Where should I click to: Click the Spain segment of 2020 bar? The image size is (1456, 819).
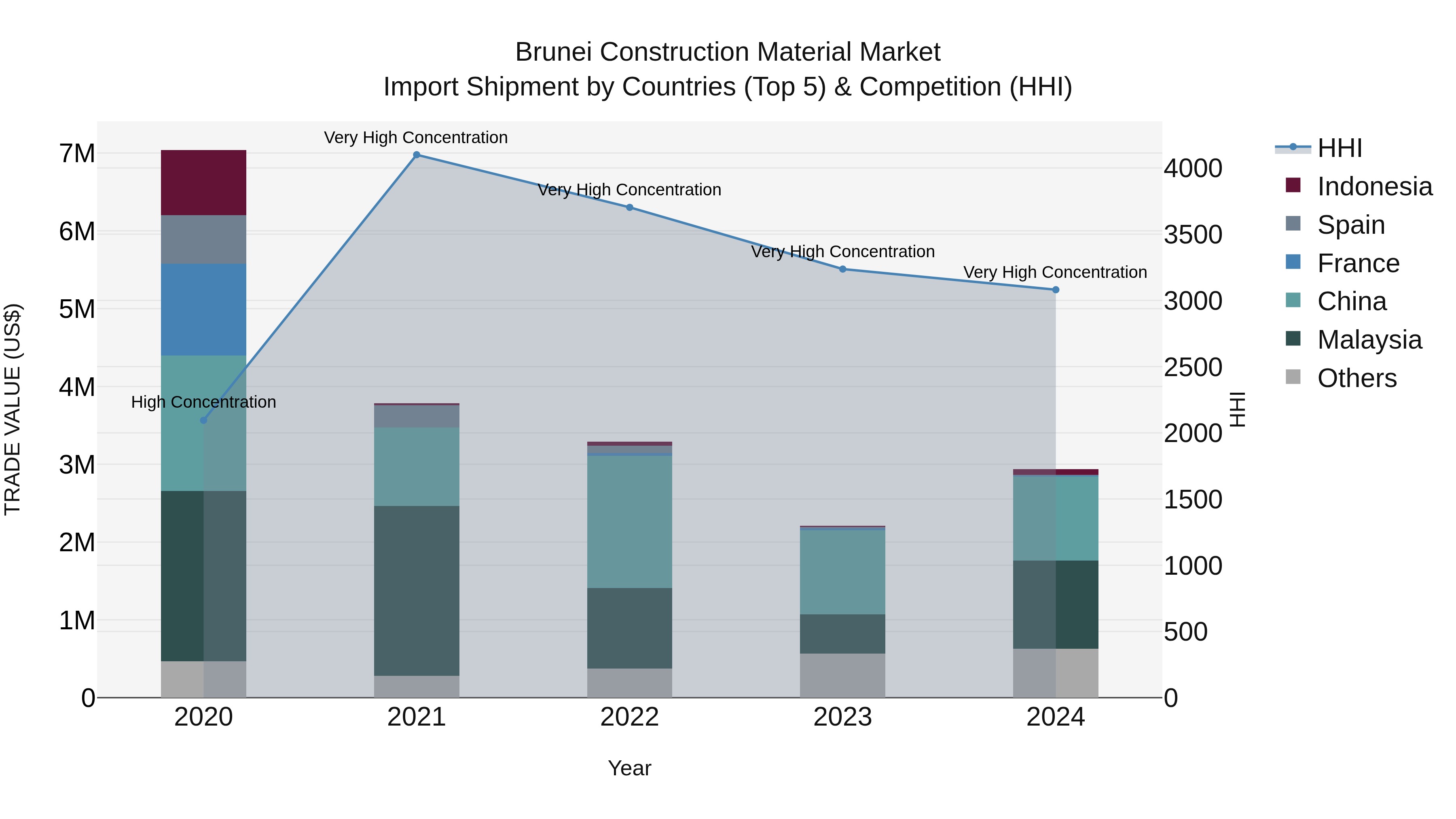203,240
